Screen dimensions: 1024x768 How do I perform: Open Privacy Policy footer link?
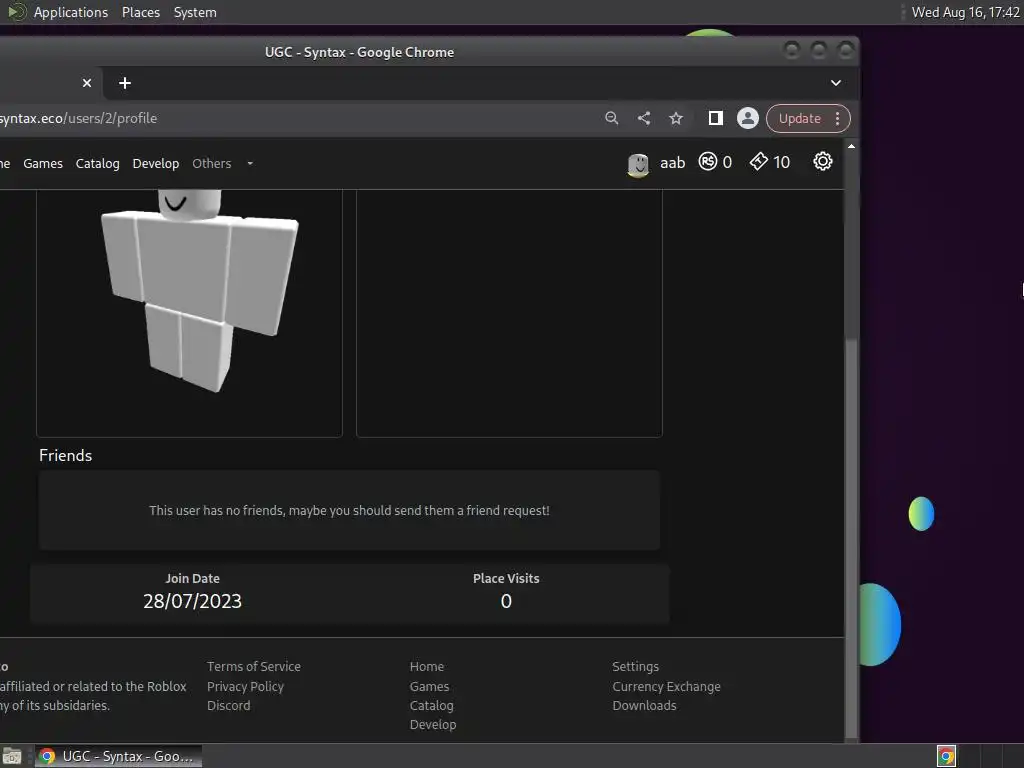(245, 686)
